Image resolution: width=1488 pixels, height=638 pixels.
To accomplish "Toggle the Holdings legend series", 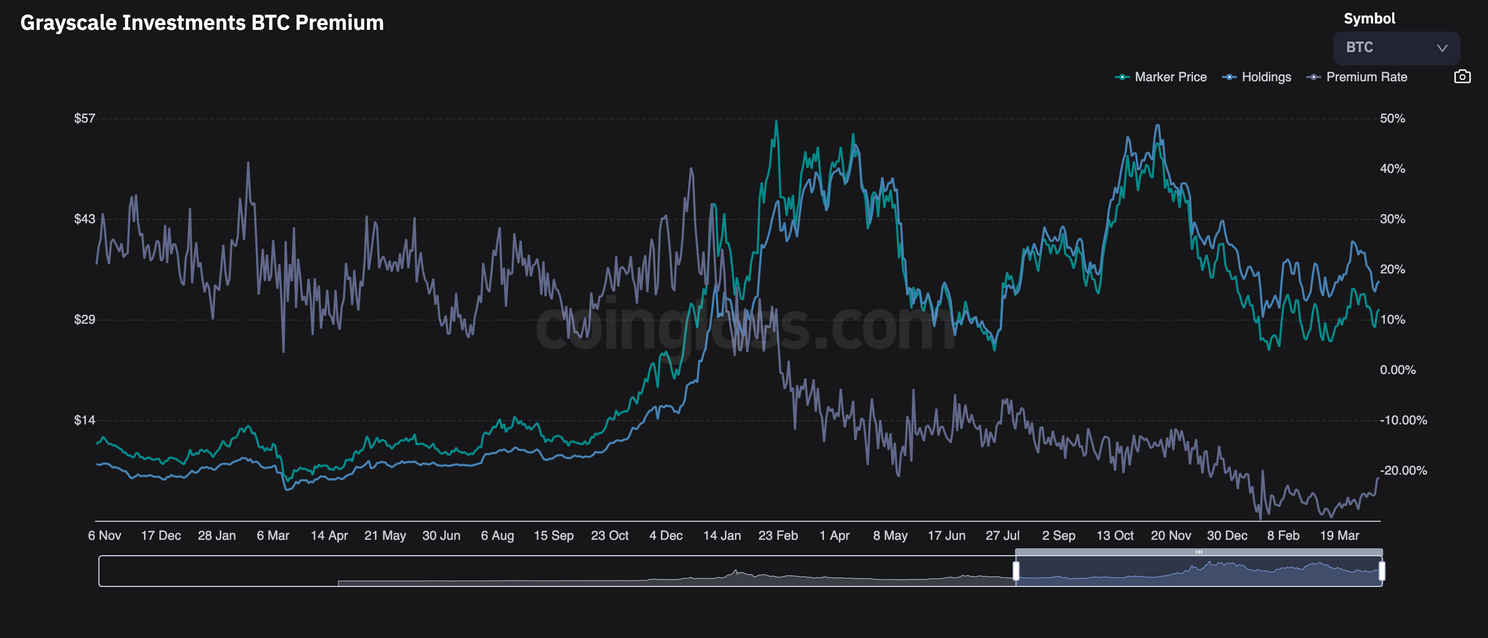I will tap(1257, 77).
